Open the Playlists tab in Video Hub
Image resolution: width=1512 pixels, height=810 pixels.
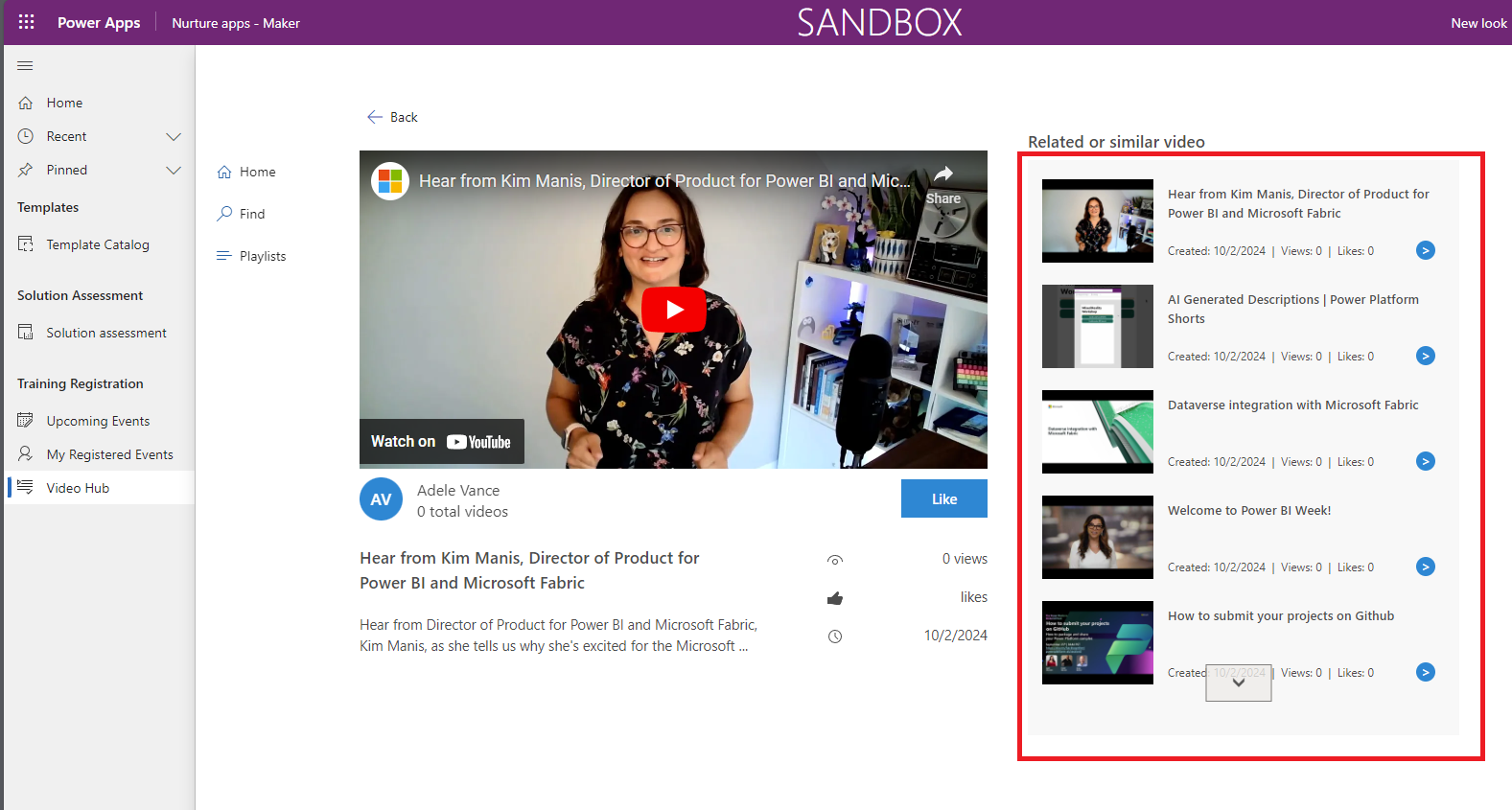(263, 256)
